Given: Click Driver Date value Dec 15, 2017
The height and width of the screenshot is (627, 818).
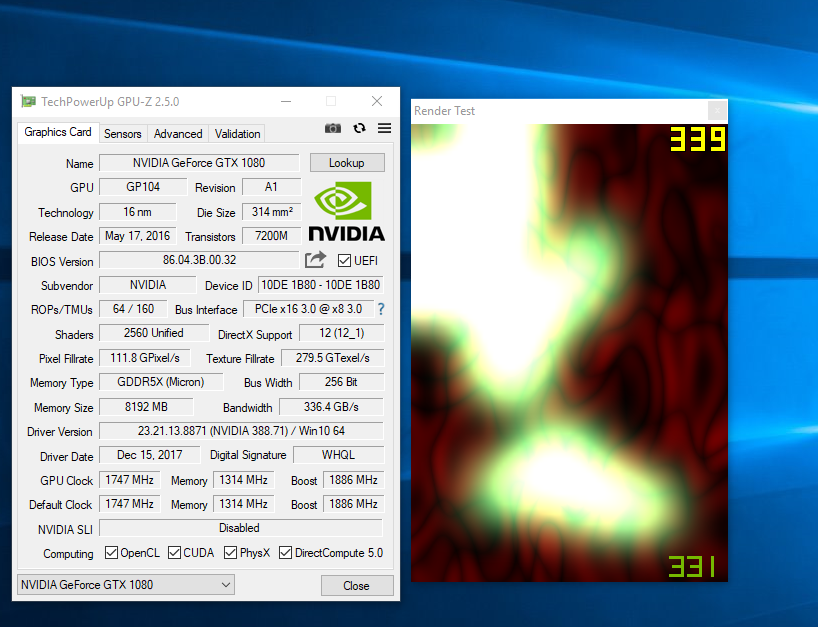Looking at the screenshot, I should click(150, 455).
